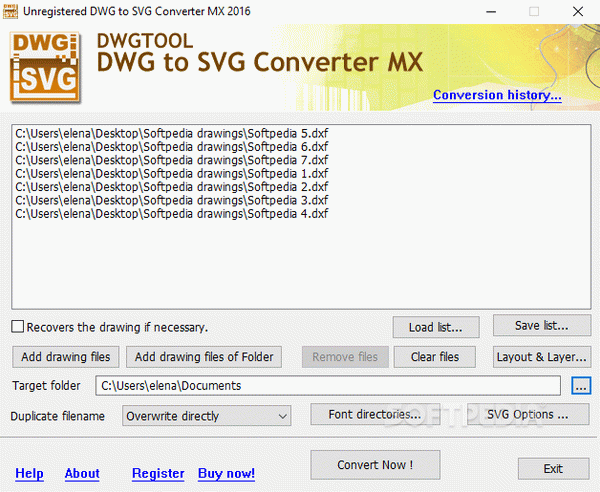600x492 pixels.
Task: Click Load list button
Action: [436, 327]
